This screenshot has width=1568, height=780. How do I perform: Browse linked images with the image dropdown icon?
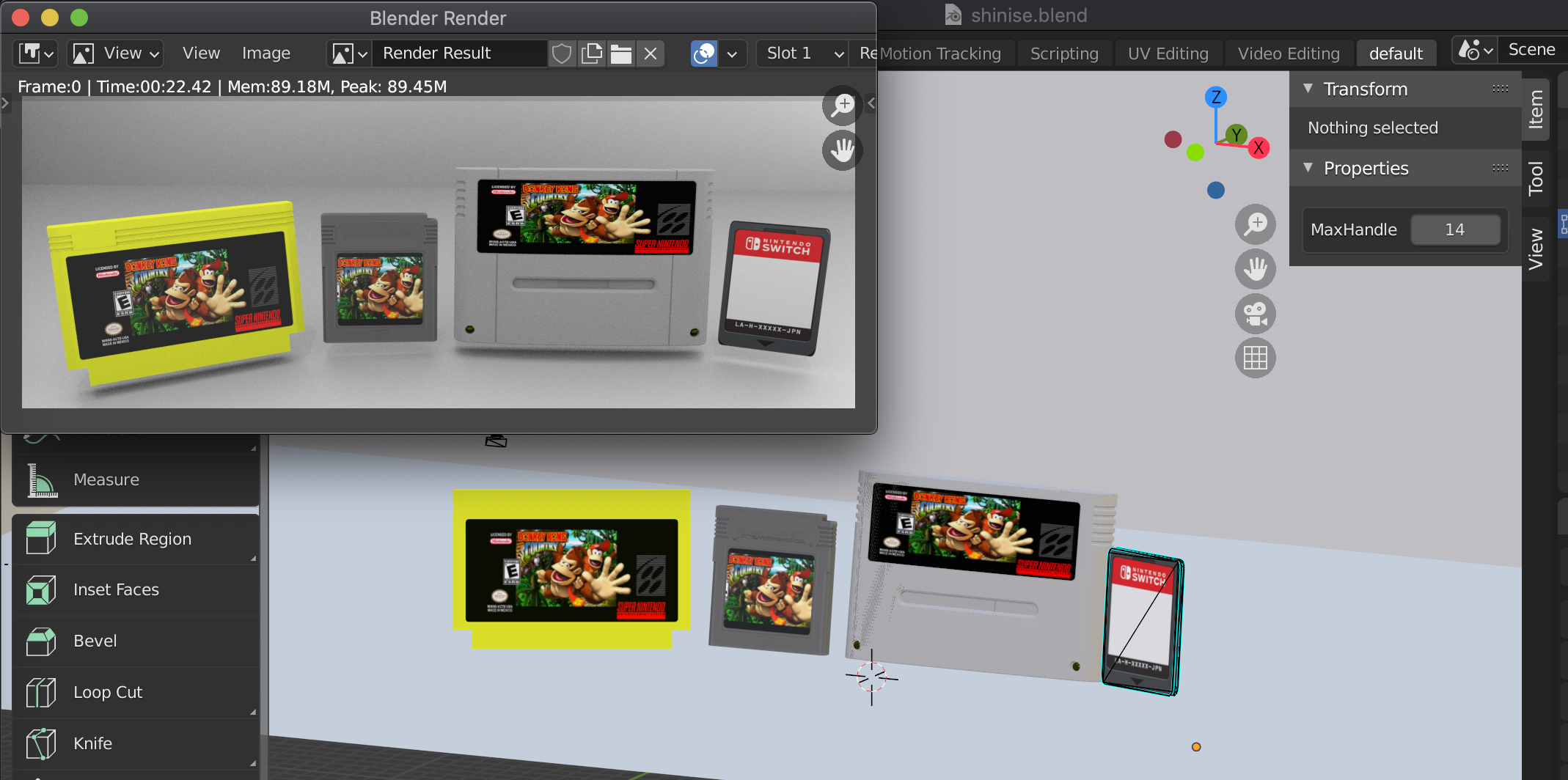coord(349,54)
